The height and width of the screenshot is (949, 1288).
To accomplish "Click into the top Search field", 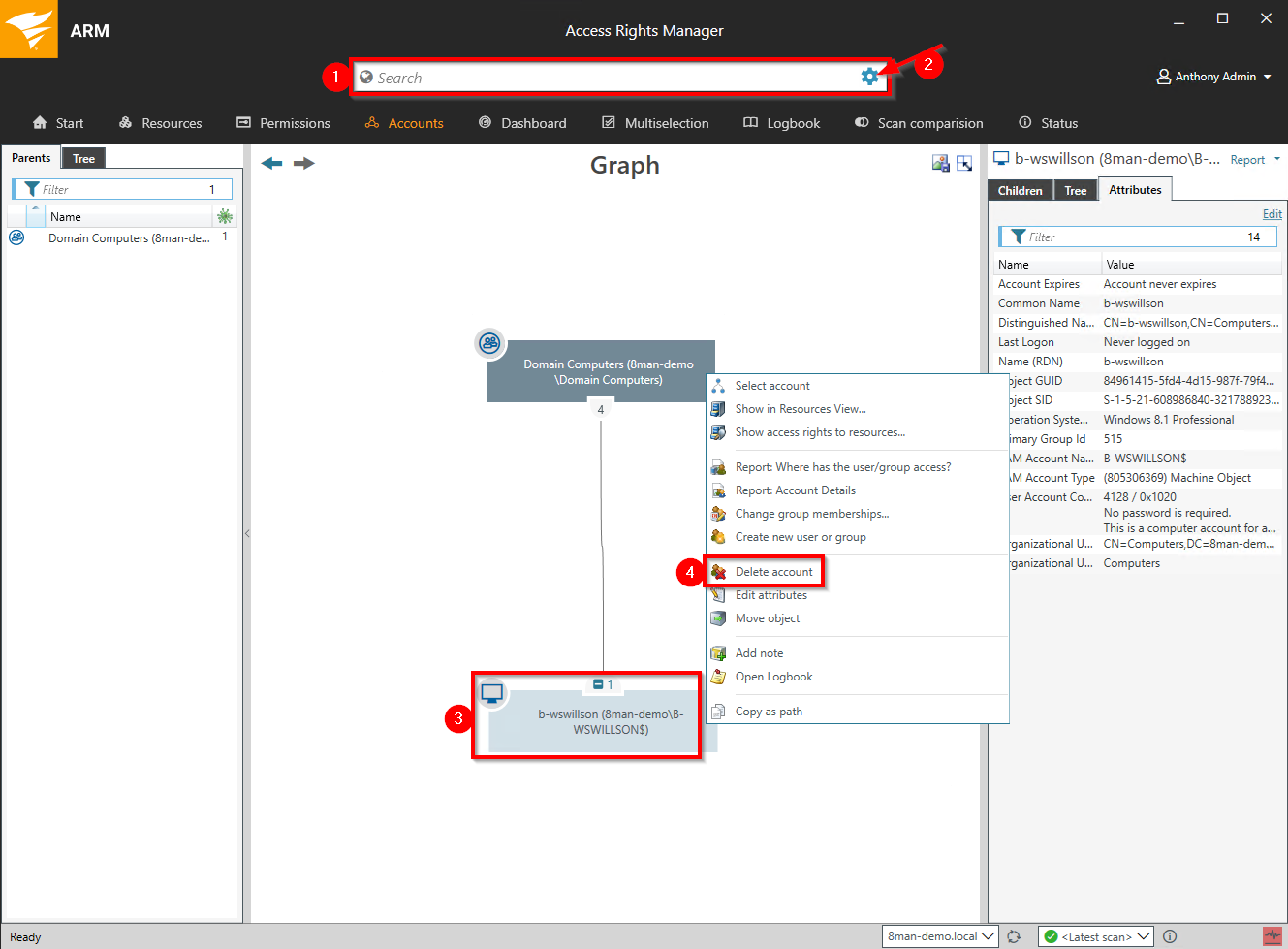I will click(x=611, y=78).
